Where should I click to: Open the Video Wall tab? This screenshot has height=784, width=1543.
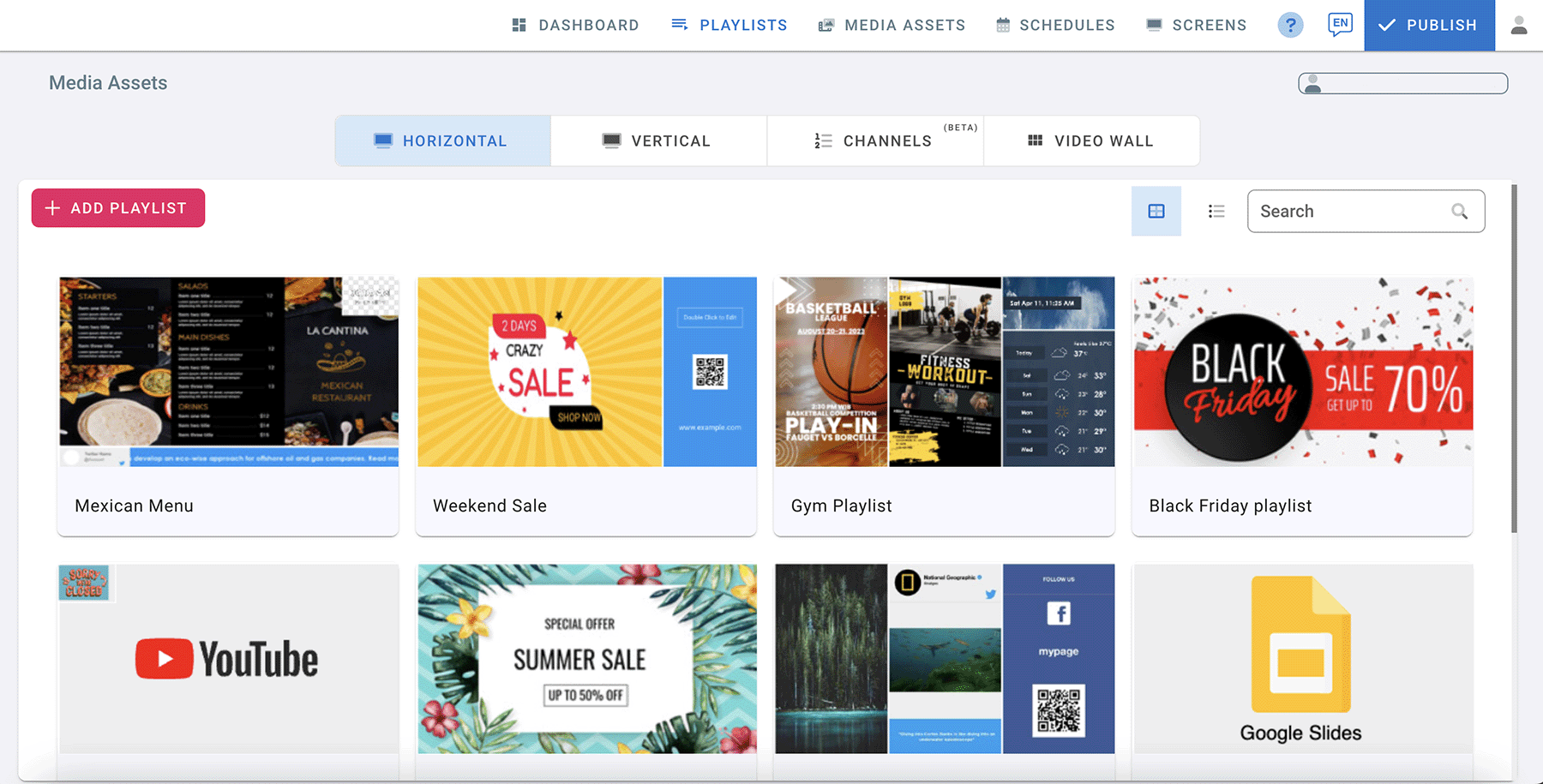tap(1090, 141)
